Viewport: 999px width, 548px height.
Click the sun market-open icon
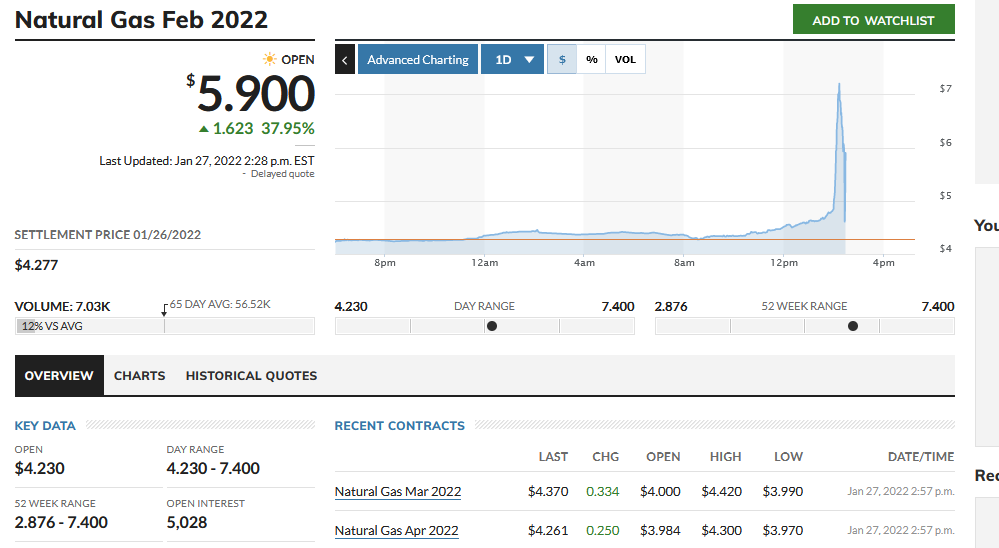(x=270, y=59)
